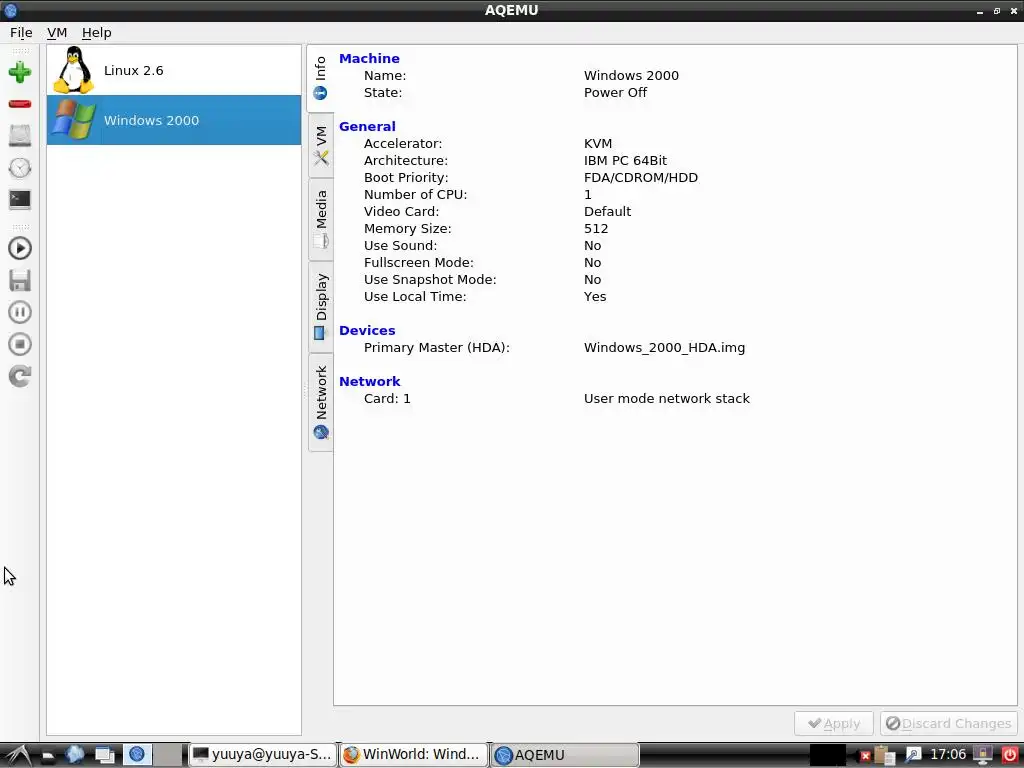Click the green plus Add VM icon
This screenshot has width=1024, height=768.
coord(20,72)
